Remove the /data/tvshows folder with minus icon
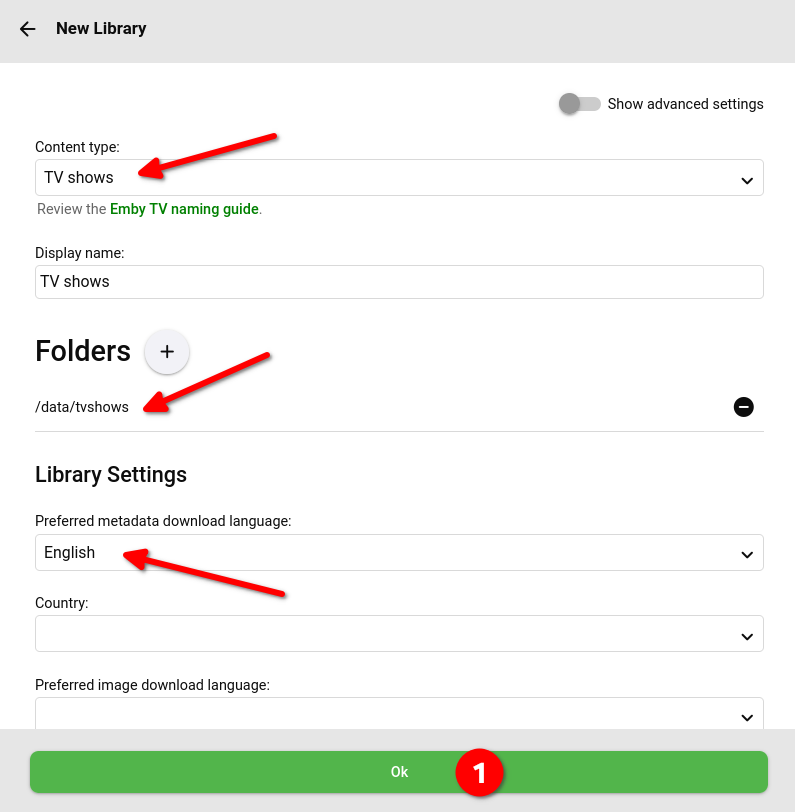This screenshot has height=812, width=795. coord(743,407)
